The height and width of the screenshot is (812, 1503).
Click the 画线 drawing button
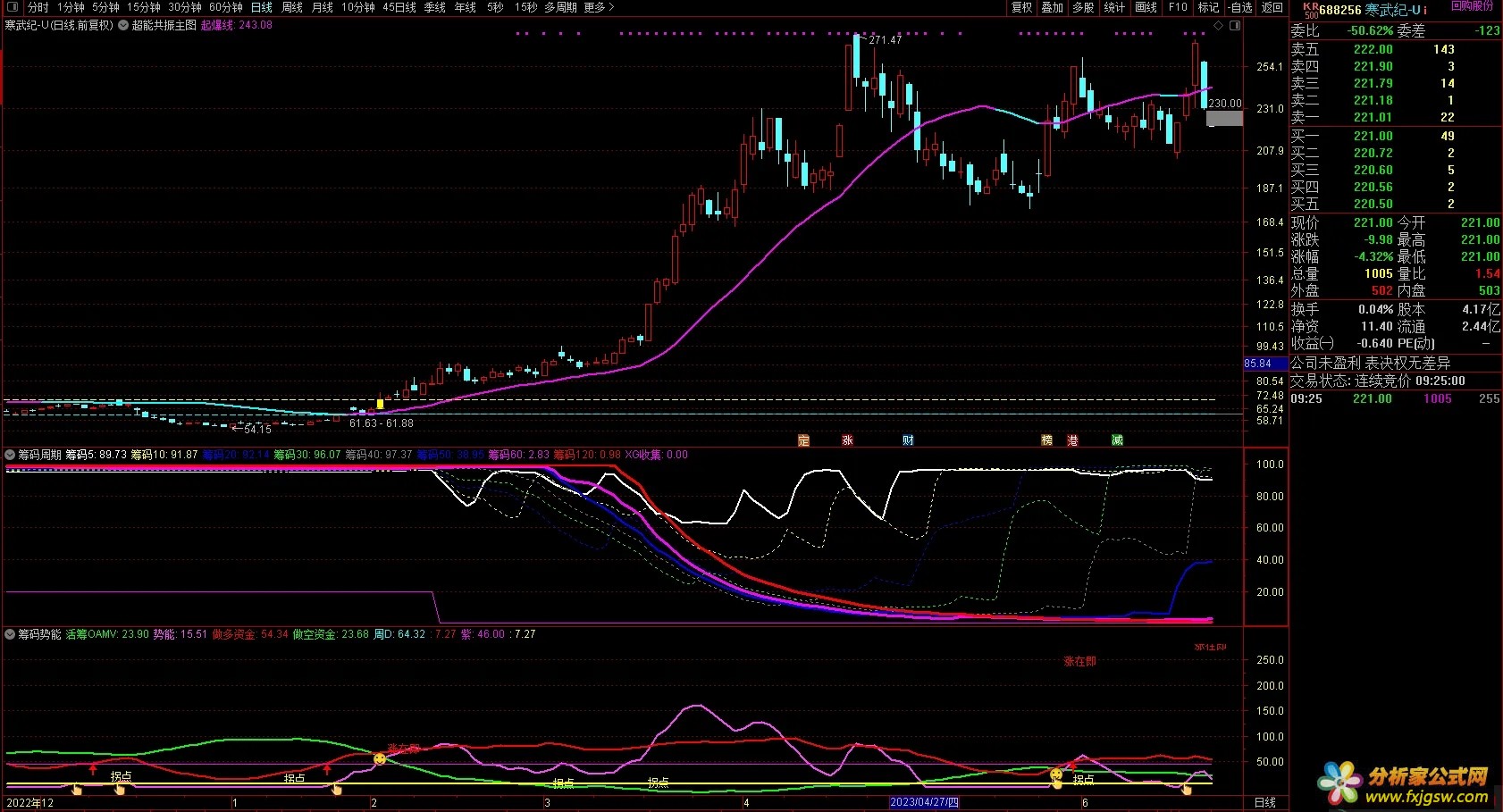[x=1146, y=7]
